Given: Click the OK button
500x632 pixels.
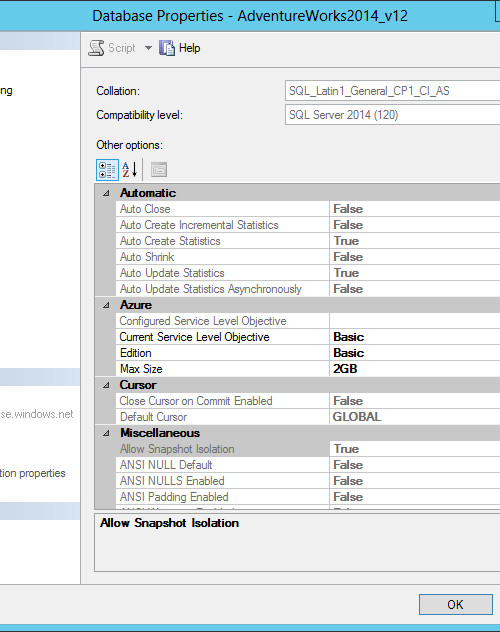Looking at the screenshot, I should [x=456, y=605].
